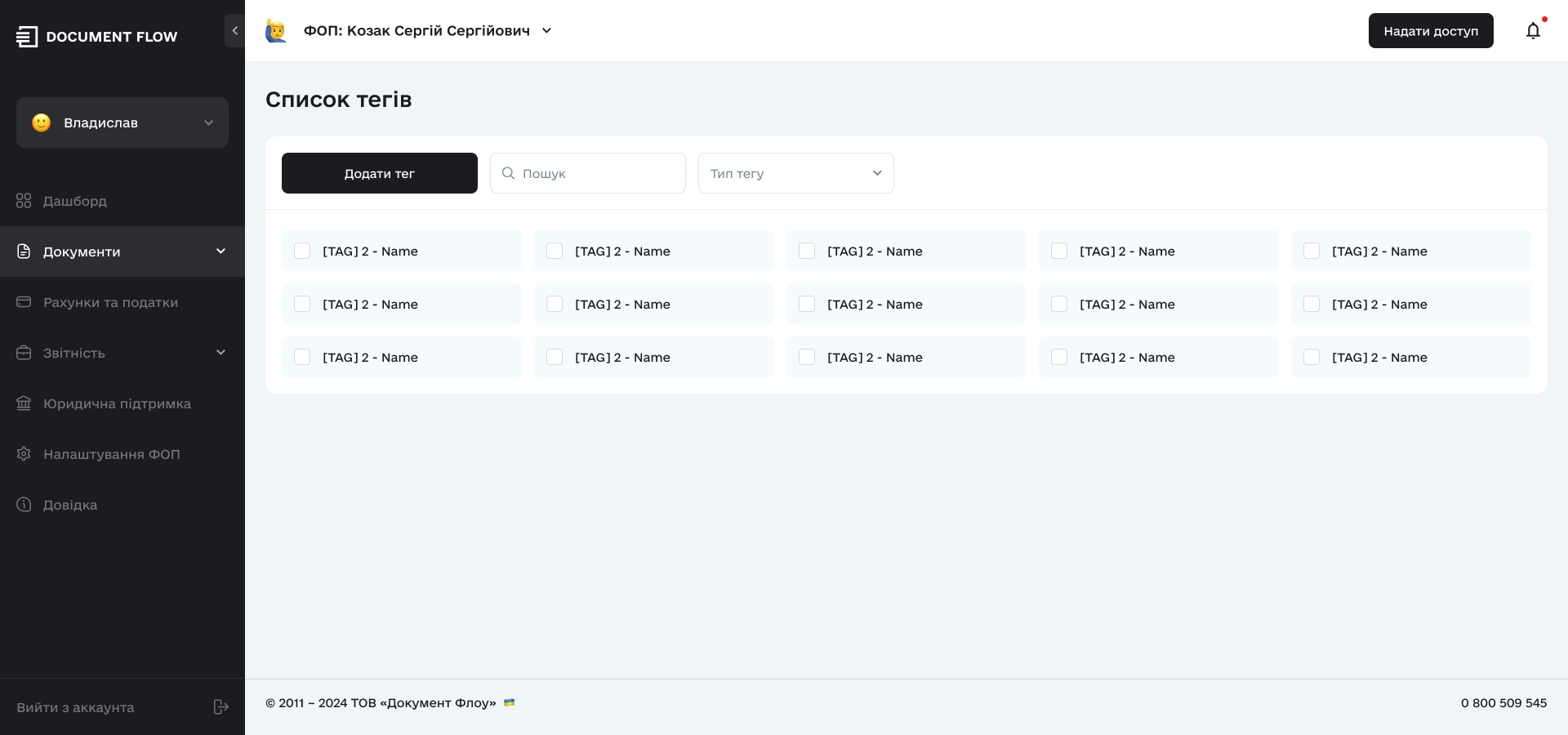Expand the Звітність submenu chevron
Screen dimensions: 1568x735
(220, 353)
